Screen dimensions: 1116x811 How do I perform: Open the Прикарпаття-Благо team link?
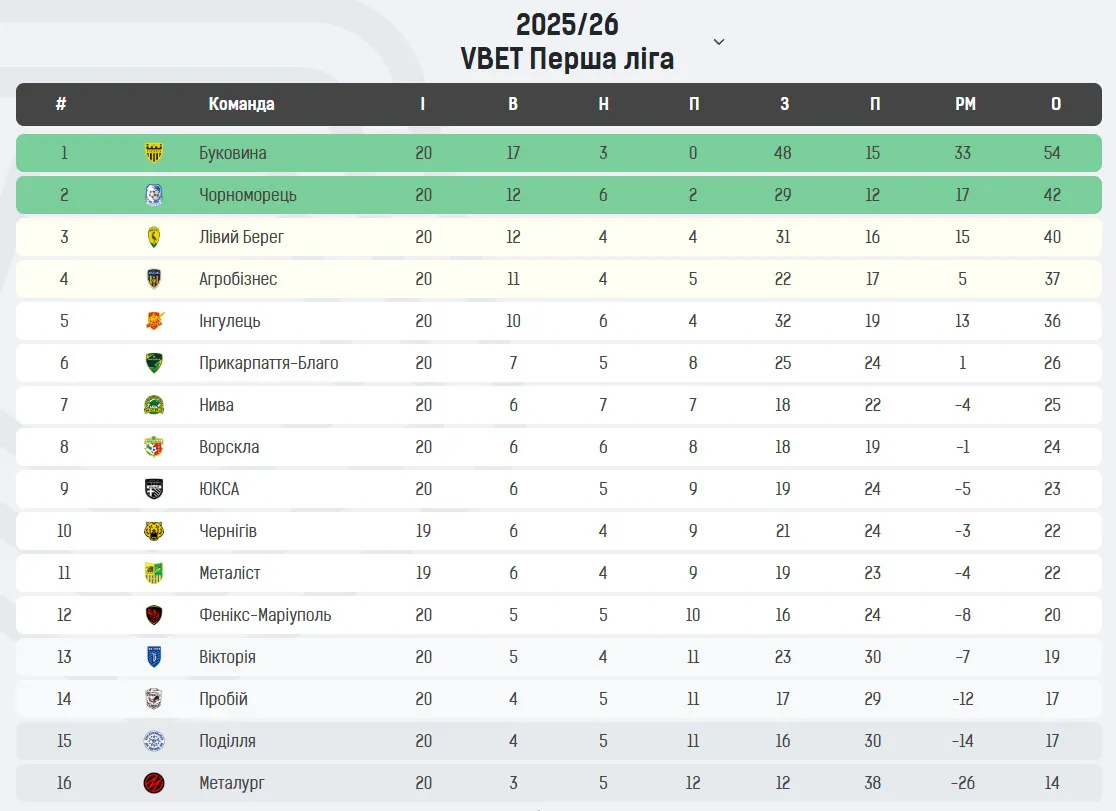coord(268,363)
